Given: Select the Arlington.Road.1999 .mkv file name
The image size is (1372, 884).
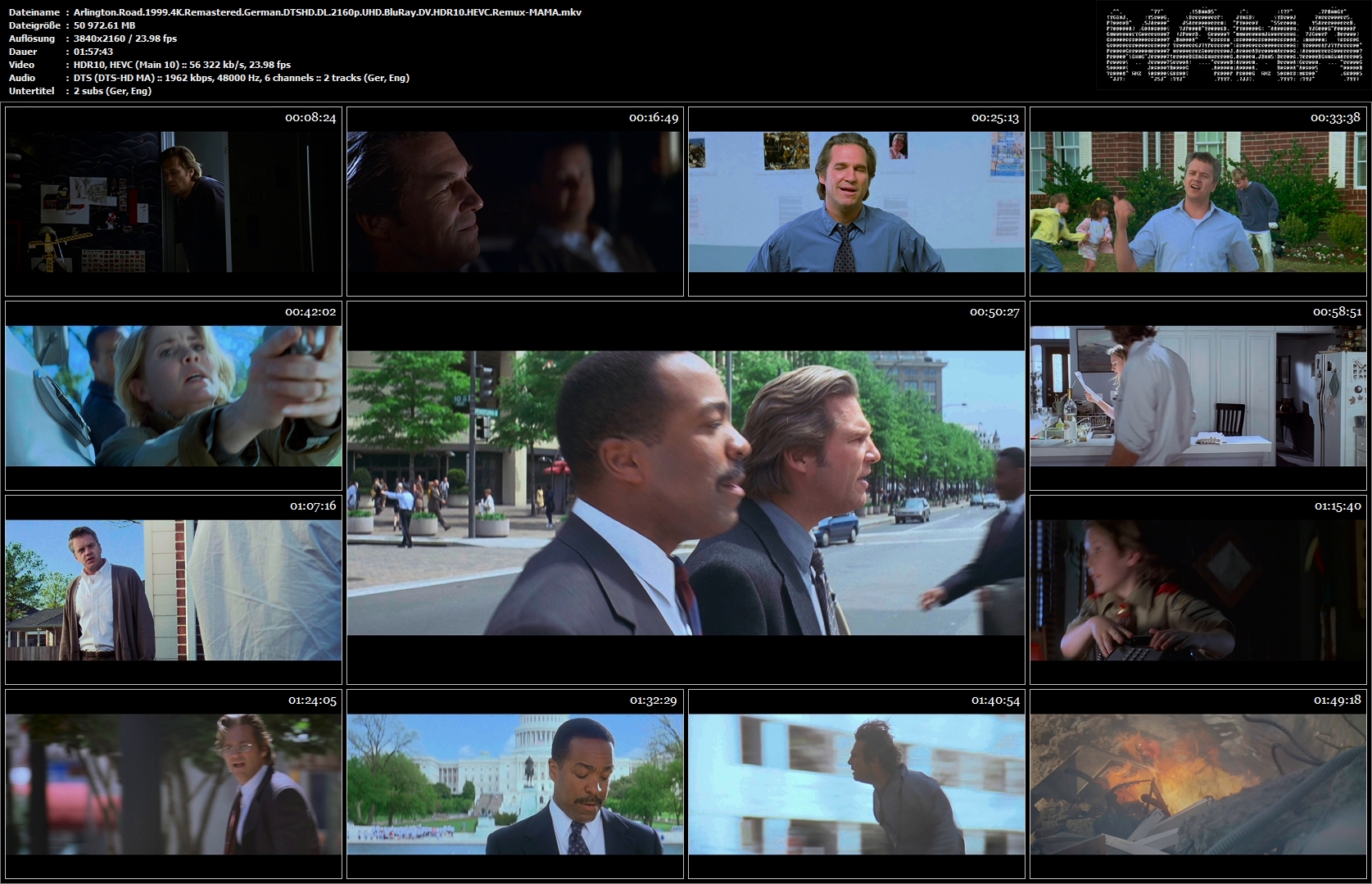Looking at the screenshot, I should click(328, 12).
